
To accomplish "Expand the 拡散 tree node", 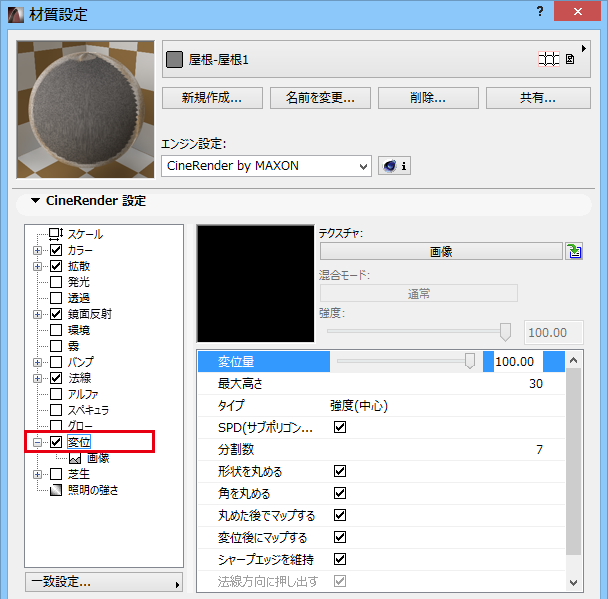I will [x=37, y=266].
